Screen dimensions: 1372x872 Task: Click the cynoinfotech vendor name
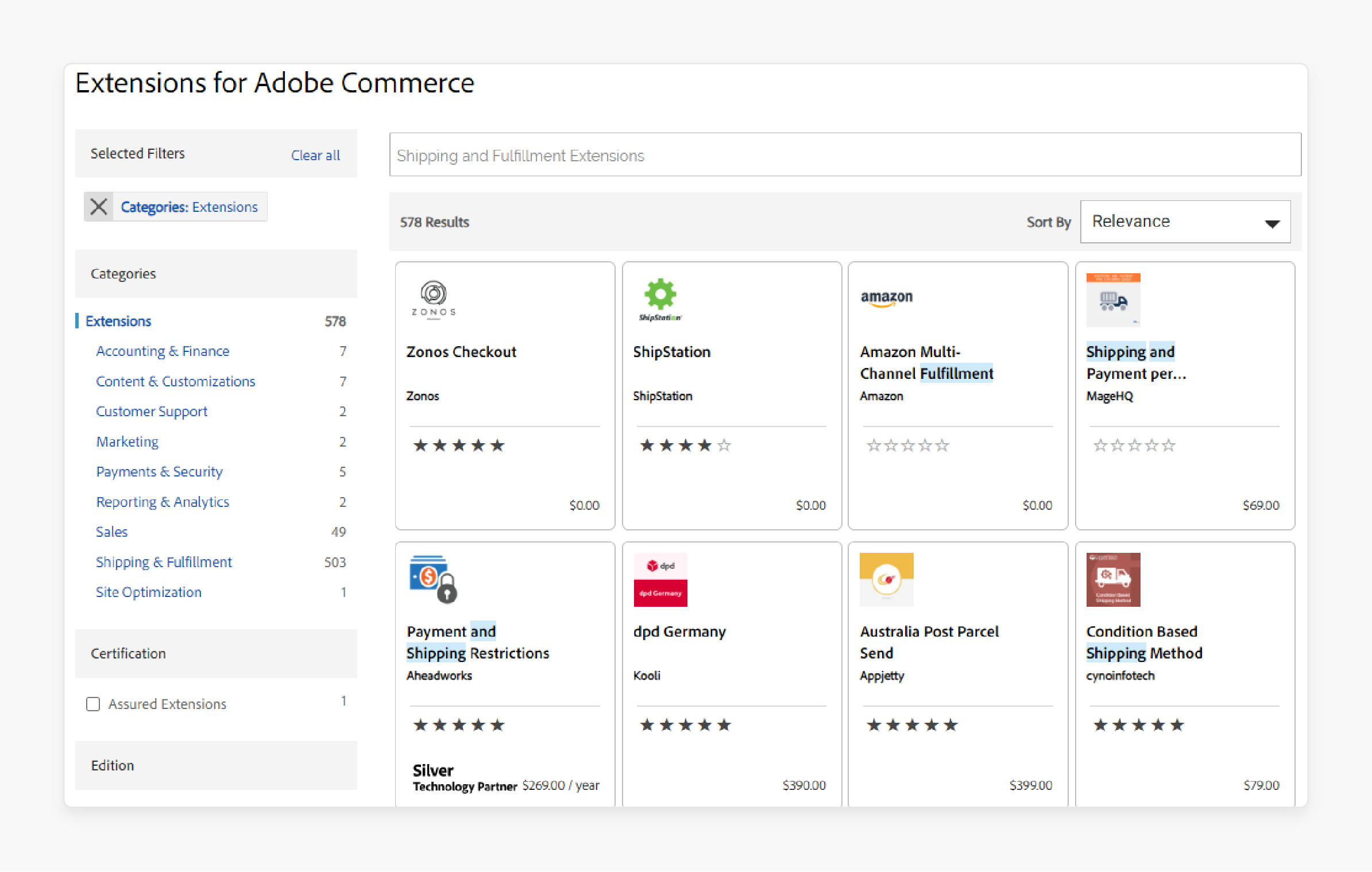(1120, 676)
